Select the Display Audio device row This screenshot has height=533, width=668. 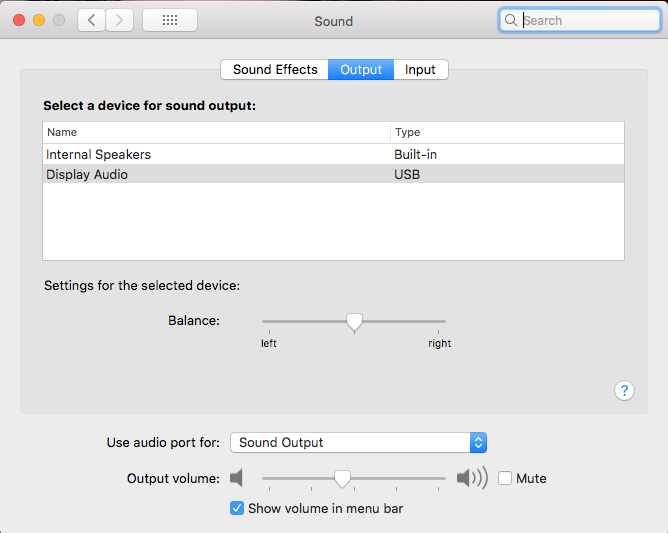pyautogui.click(x=334, y=174)
